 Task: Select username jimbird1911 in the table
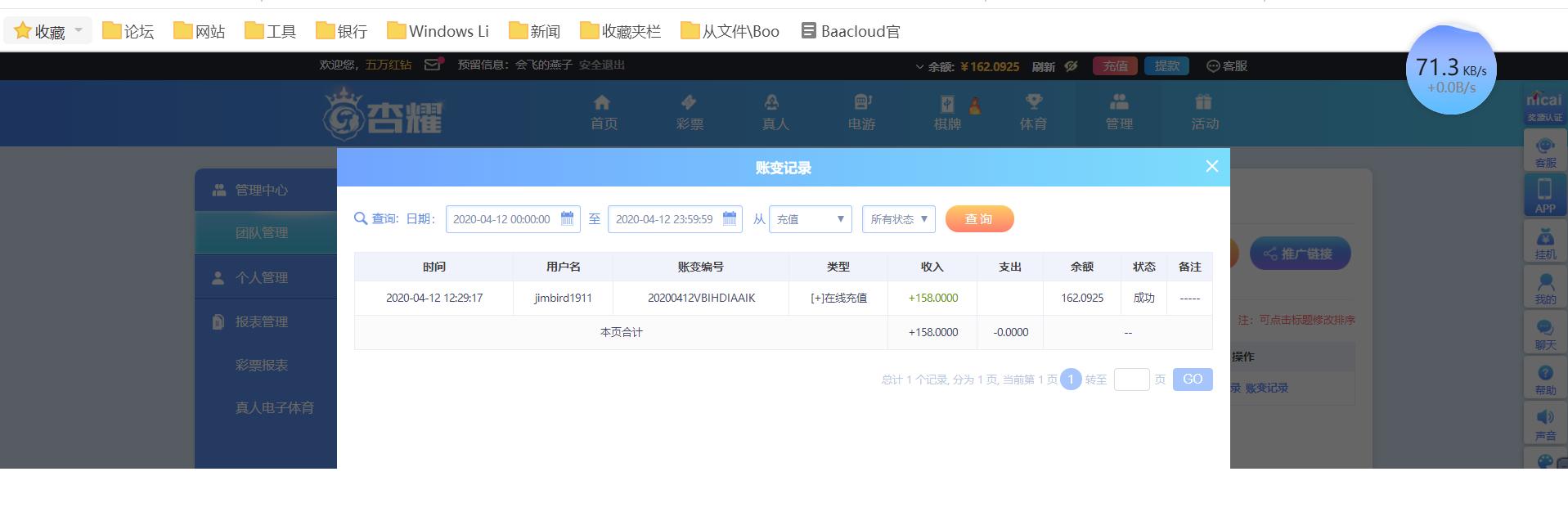point(563,298)
